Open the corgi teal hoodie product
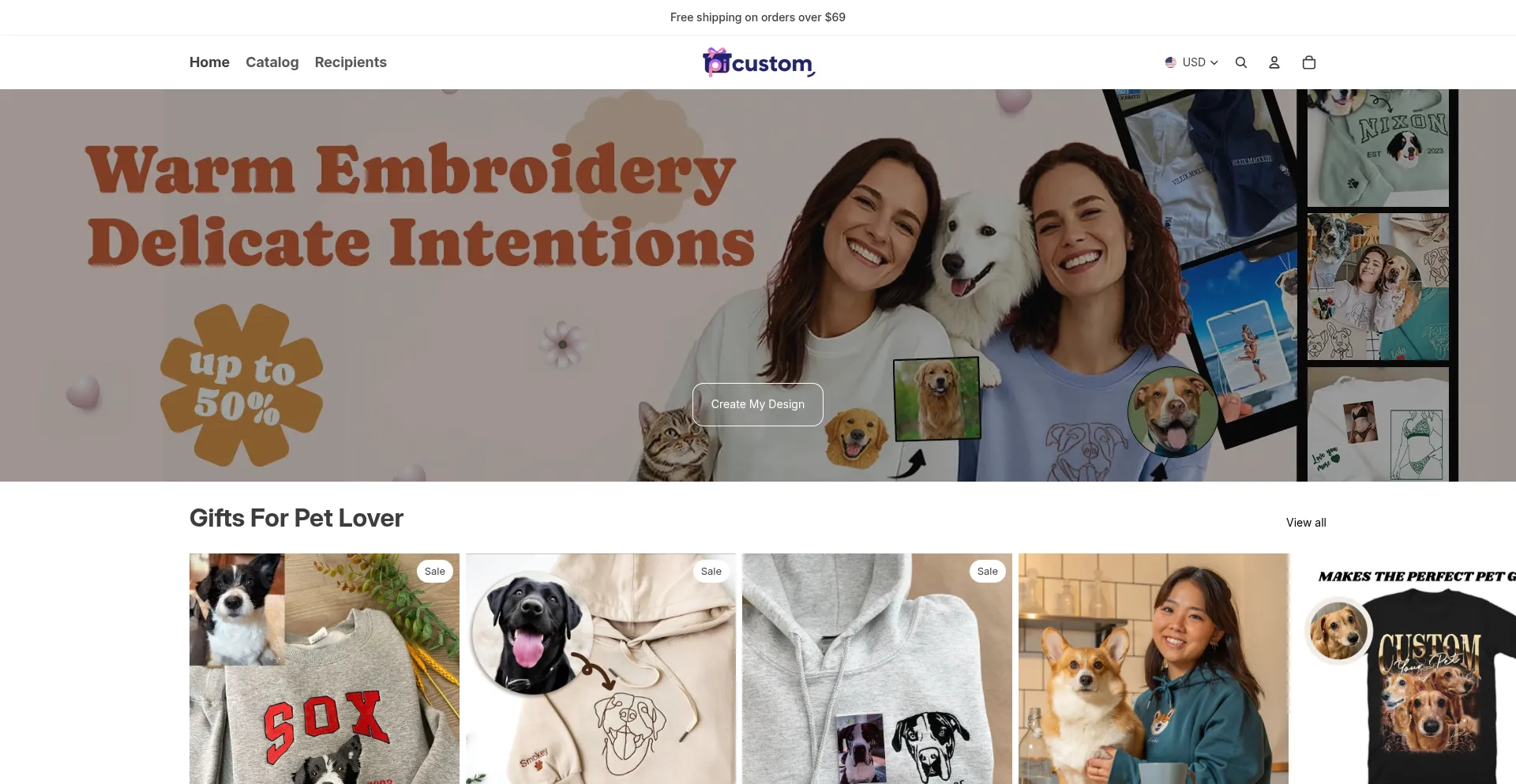This screenshot has height=784, width=1516. tap(1154, 669)
